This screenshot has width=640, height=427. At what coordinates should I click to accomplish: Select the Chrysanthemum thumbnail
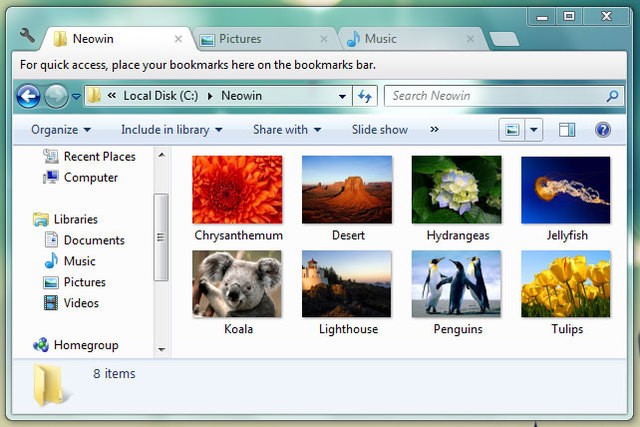tap(237, 189)
